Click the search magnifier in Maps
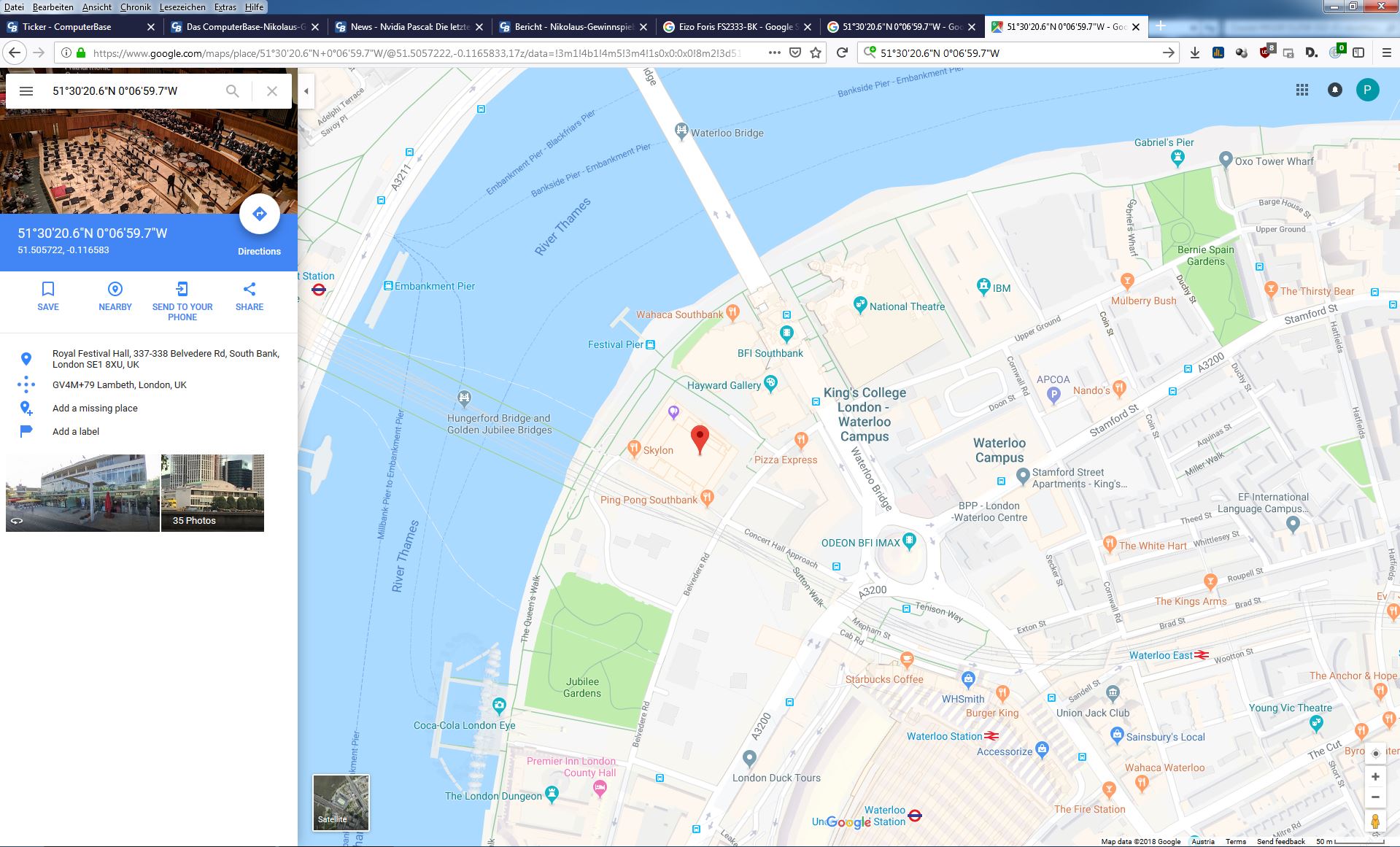 click(232, 91)
